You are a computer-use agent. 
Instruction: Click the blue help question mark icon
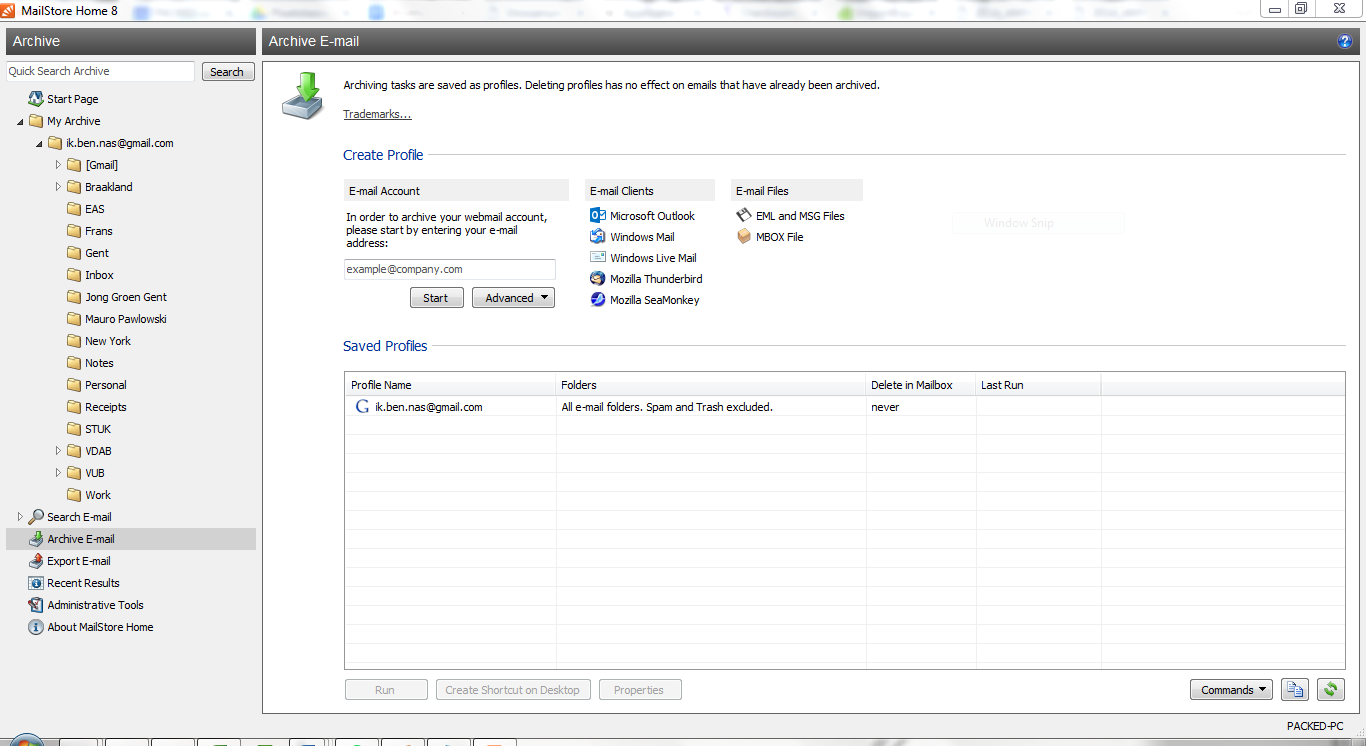(x=1344, y=41)
